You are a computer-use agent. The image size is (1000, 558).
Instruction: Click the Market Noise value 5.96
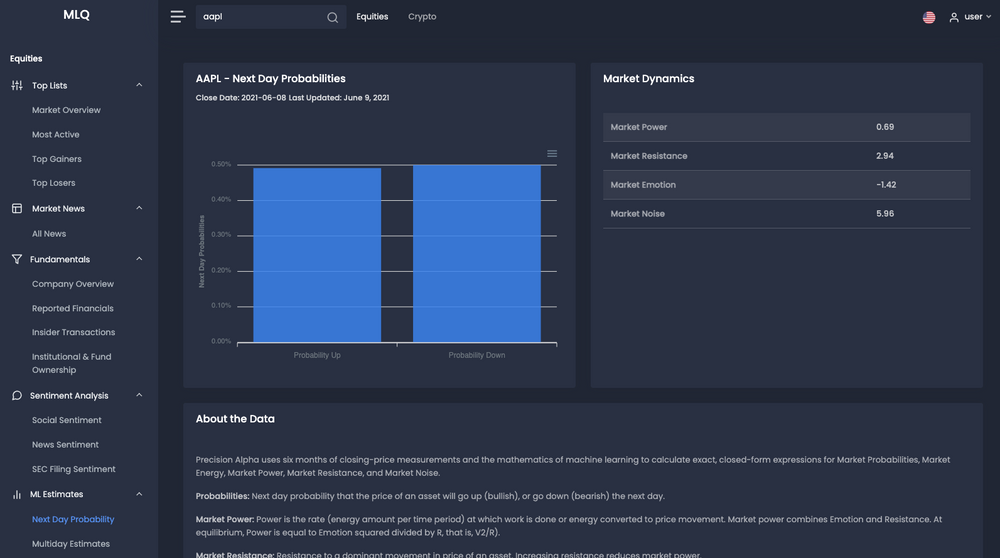click(x=885, y=214)
